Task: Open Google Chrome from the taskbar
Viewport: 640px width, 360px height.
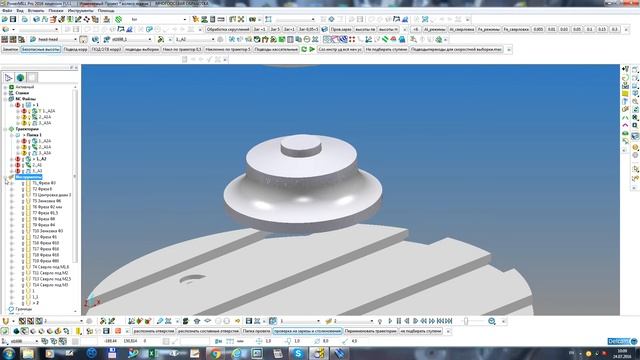Action: [x=216, y=353]
